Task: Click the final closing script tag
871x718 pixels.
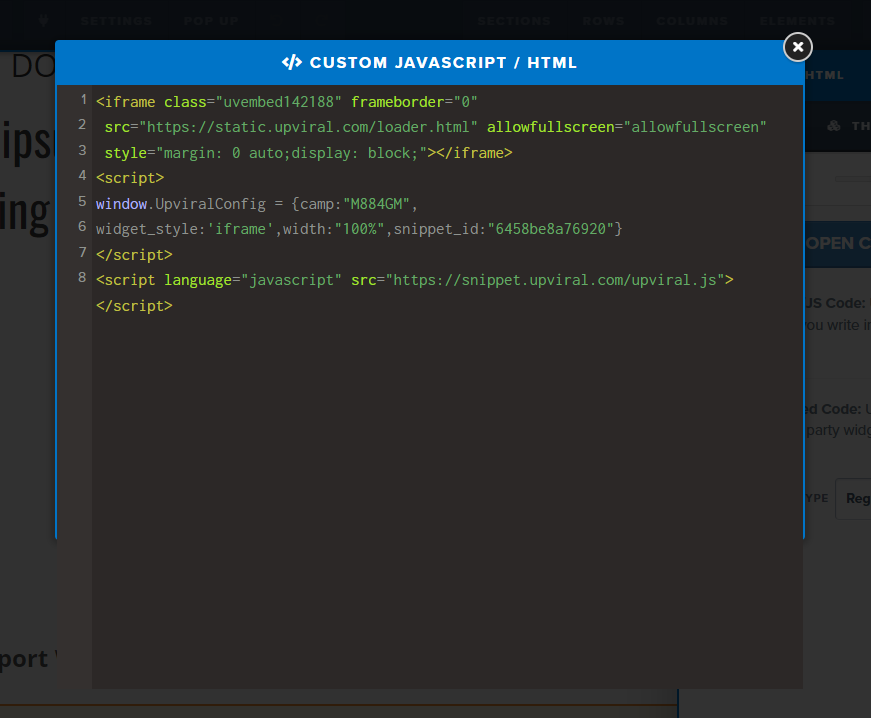Action: point(134,306)
